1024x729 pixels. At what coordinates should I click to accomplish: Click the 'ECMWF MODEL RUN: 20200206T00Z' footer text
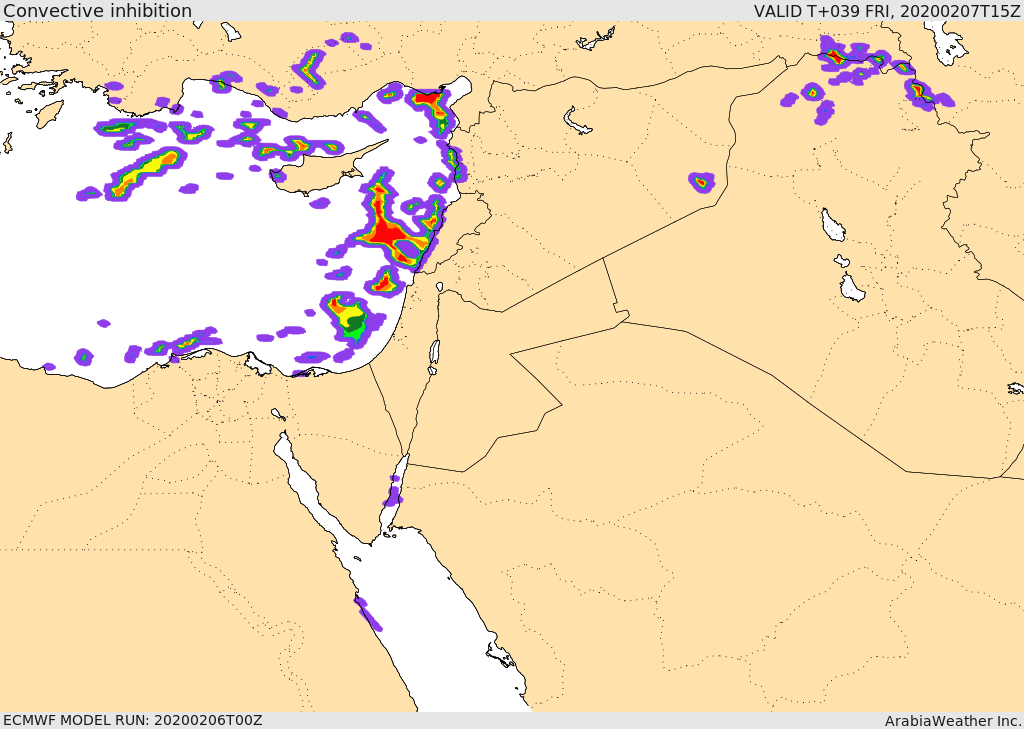click(x=133, y=720)
